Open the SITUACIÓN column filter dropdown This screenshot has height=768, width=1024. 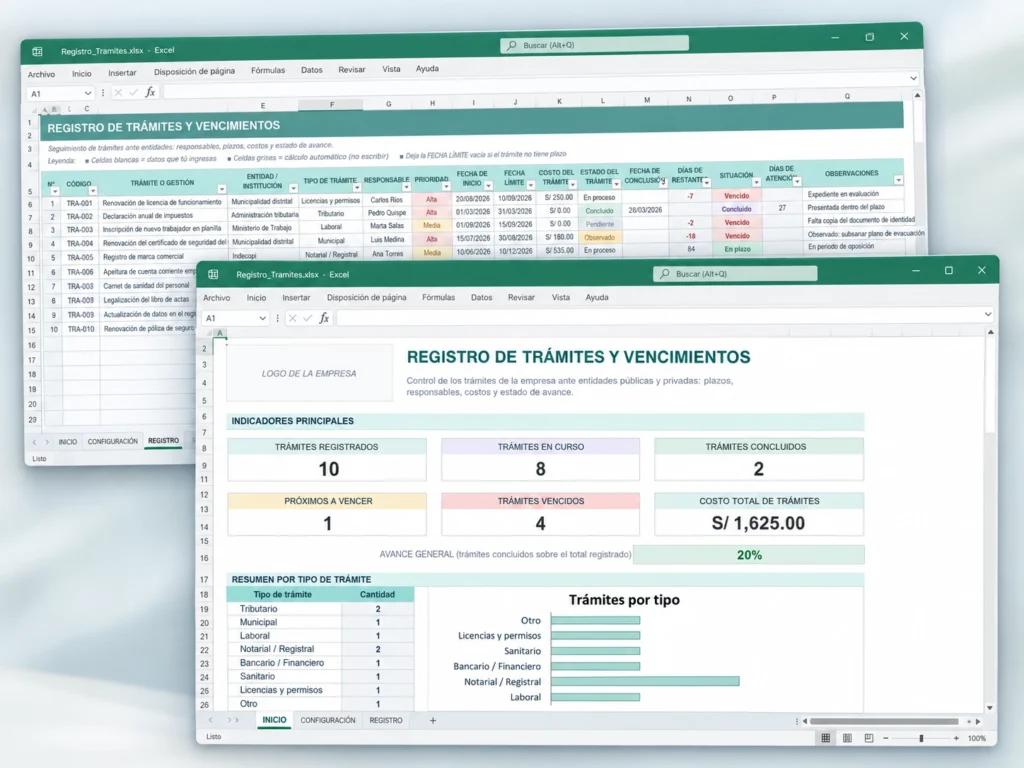[756, 182]
